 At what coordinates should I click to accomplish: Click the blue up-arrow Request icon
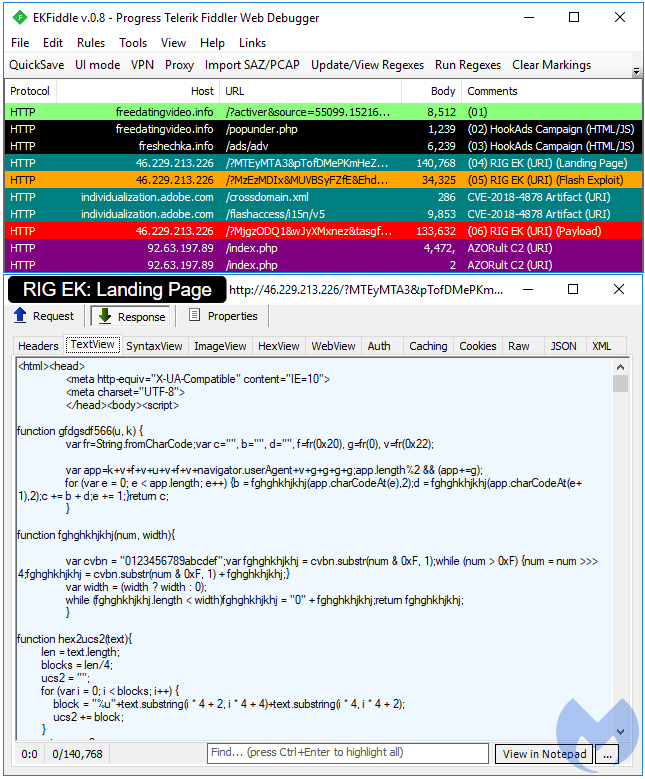[20, 316]
